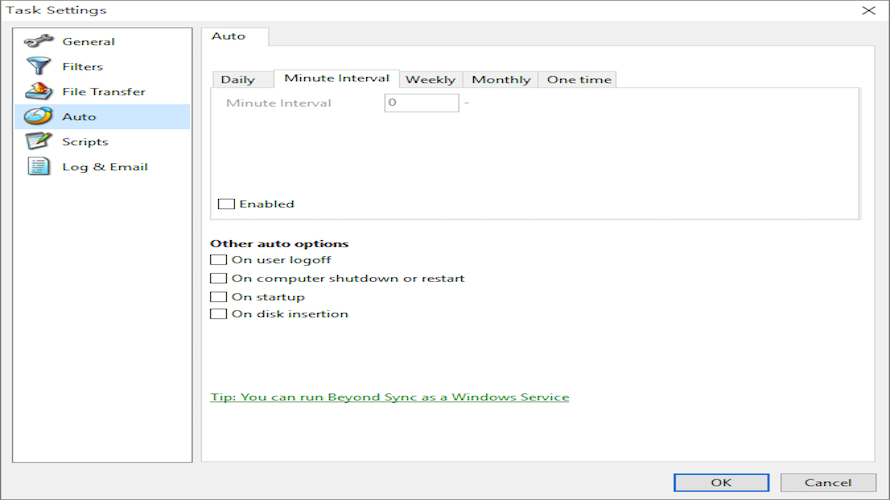The width and height of the screenshot is (890, 500).
Task: Click the Minute Interval tab
Action: [x=337, y=78]
